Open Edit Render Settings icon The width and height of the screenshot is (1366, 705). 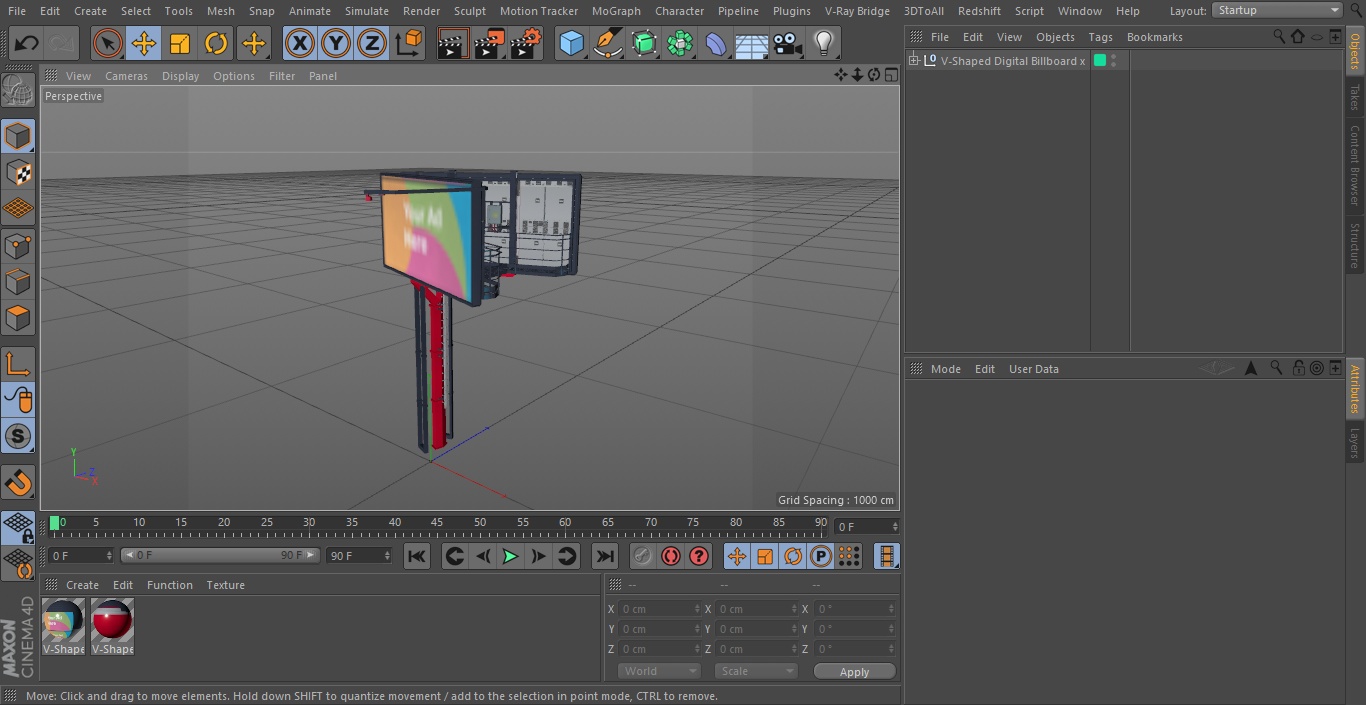coord(526,43)
